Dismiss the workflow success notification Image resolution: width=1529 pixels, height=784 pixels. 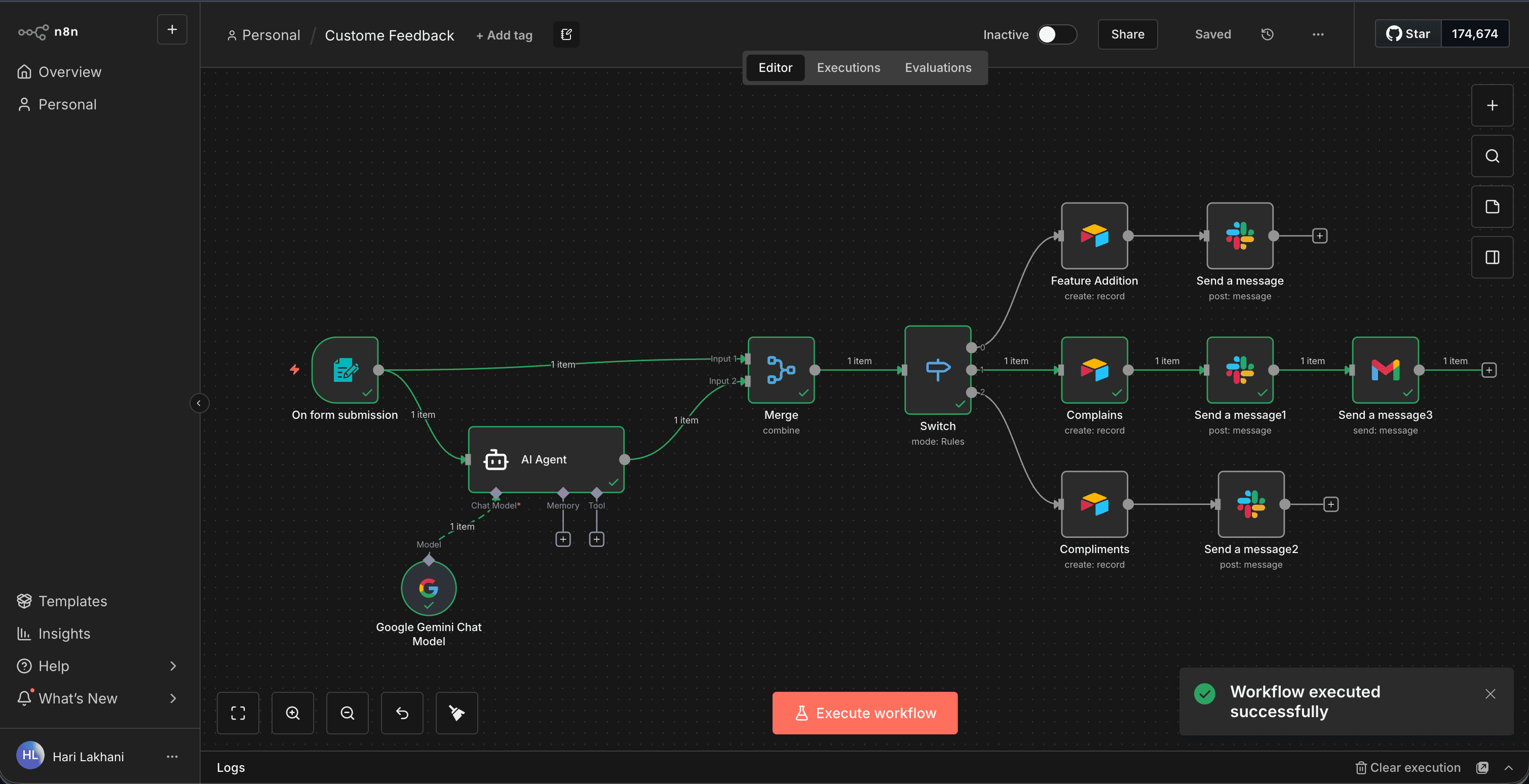coord(1490,694)
